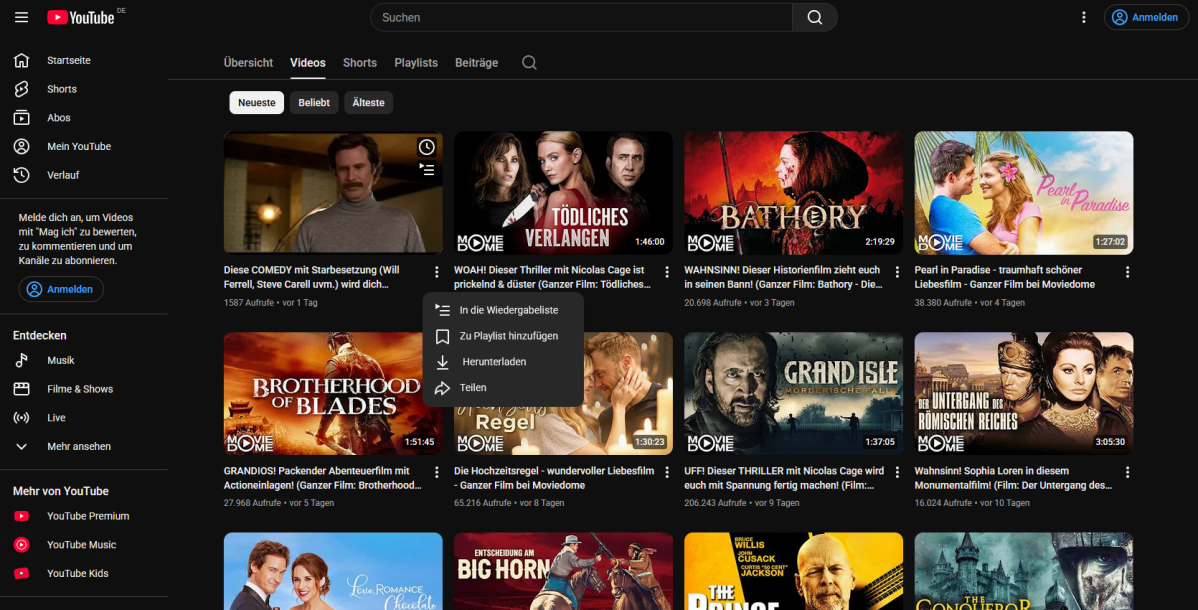Click the YouTube Premium icon
Image resolution: width=1198 pixels, height=610 pixels.
[21, 516]
